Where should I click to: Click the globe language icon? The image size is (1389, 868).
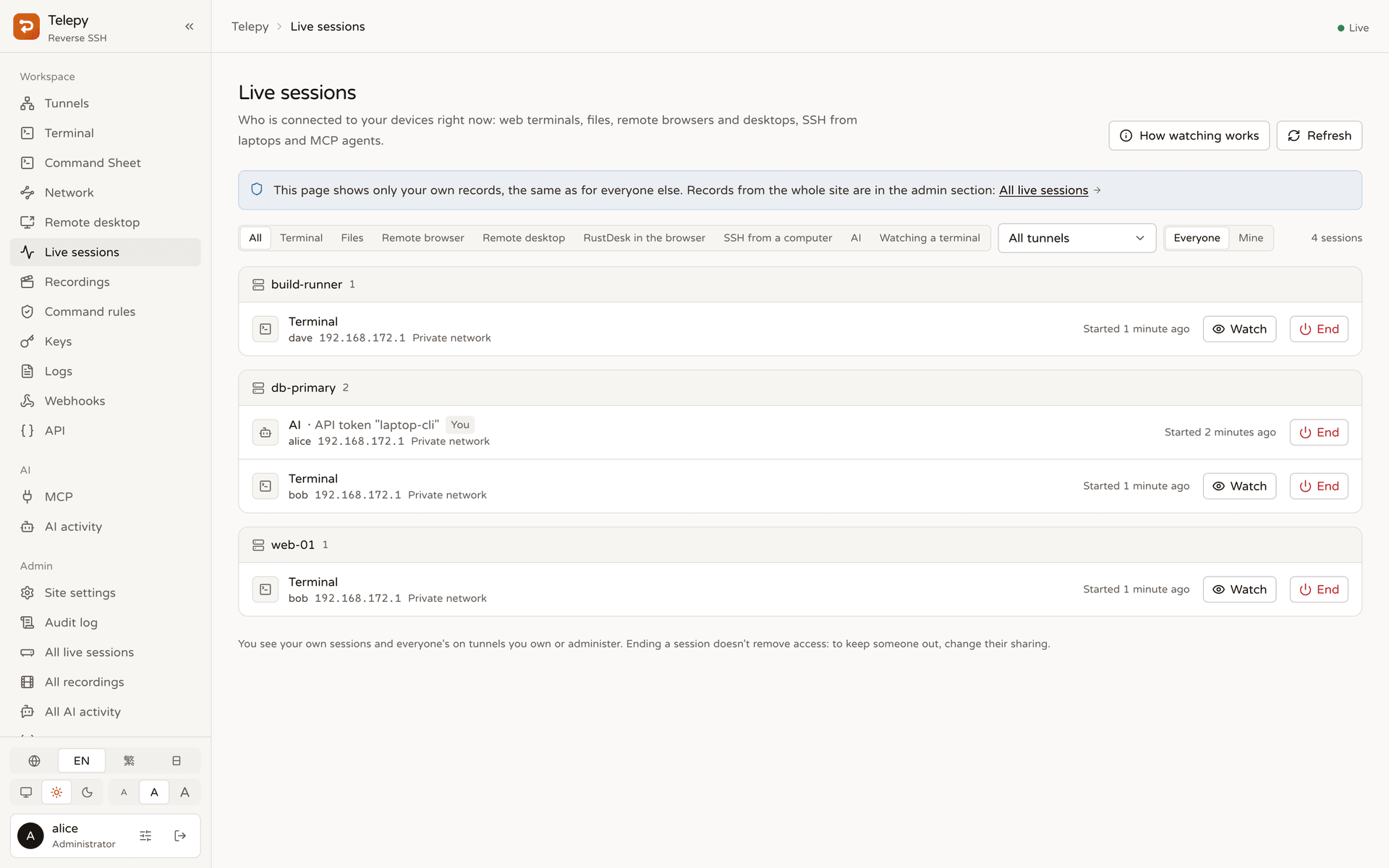[34, 761]
